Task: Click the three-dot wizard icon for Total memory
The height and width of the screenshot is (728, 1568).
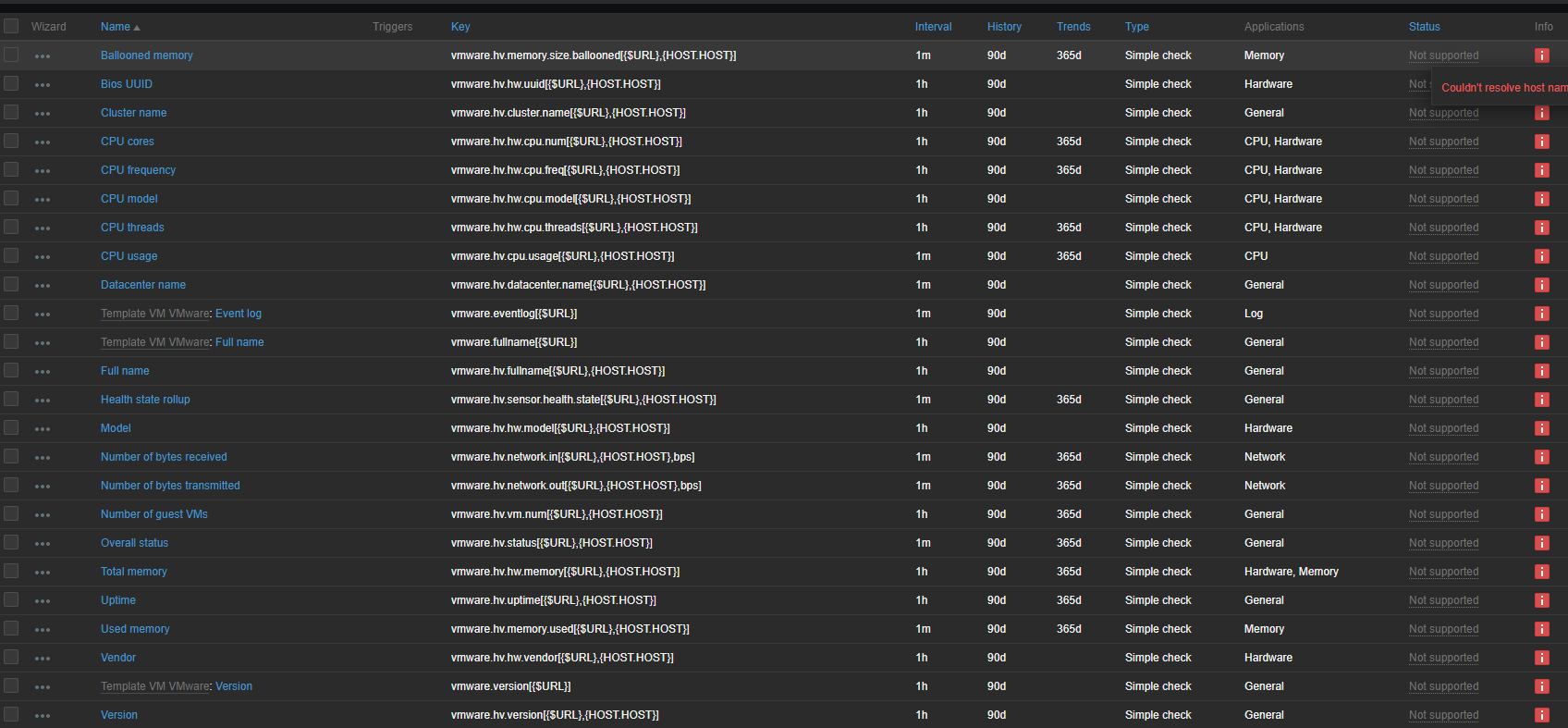Action: (43, 573)
